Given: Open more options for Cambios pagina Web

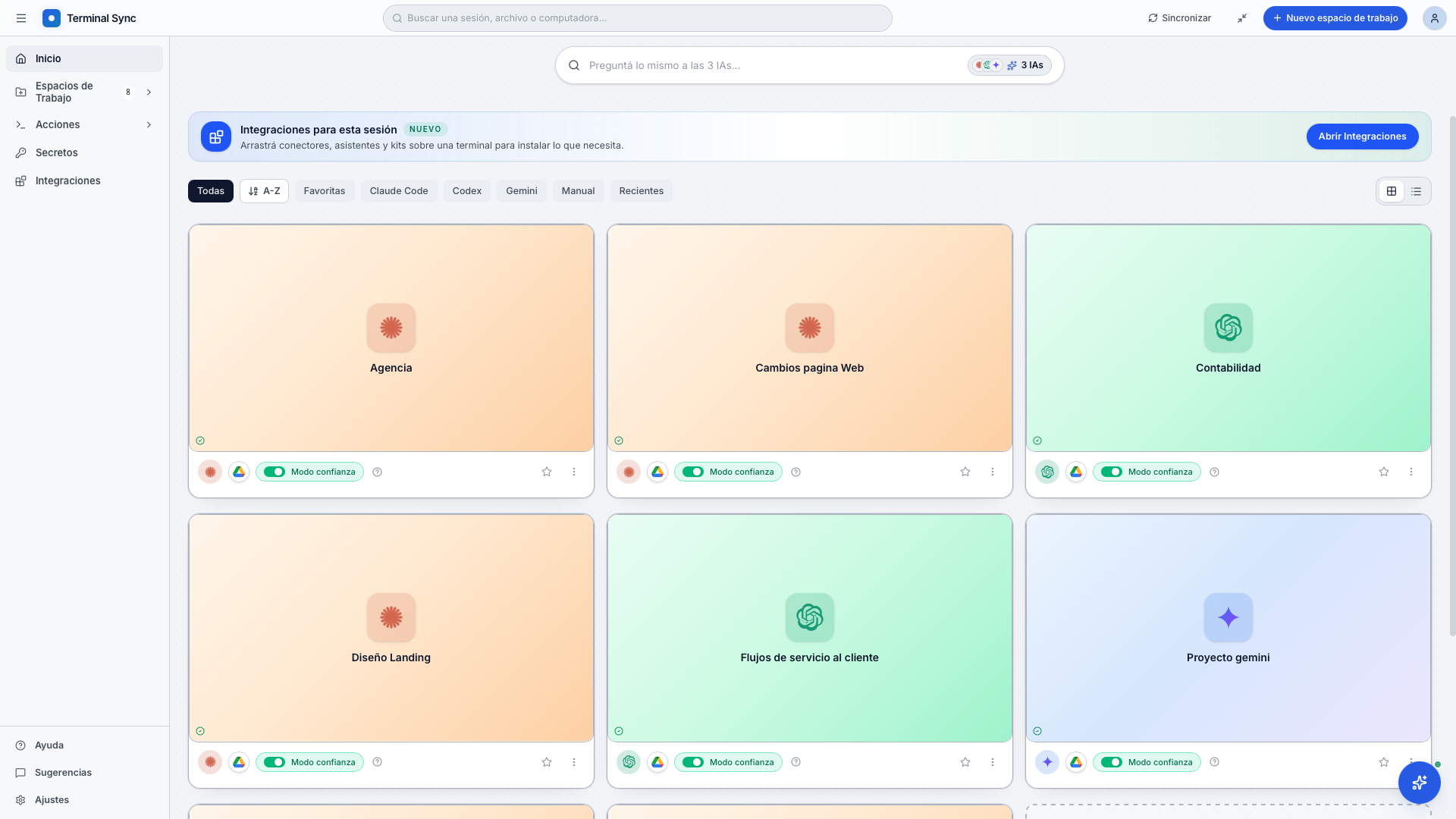Looking at the screenshot, I should click(993, 472).
